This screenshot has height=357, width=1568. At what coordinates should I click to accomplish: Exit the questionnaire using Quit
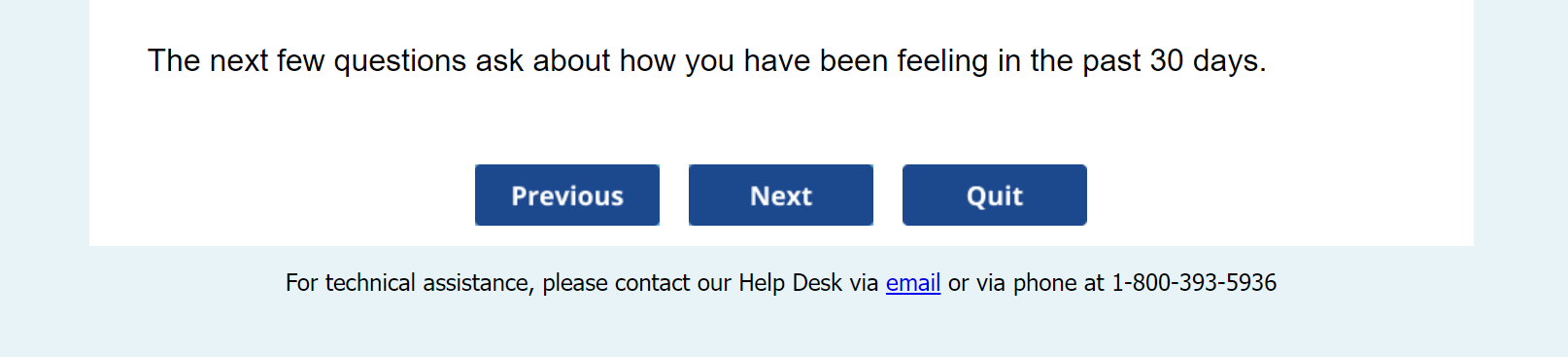(x=994, y=196)
